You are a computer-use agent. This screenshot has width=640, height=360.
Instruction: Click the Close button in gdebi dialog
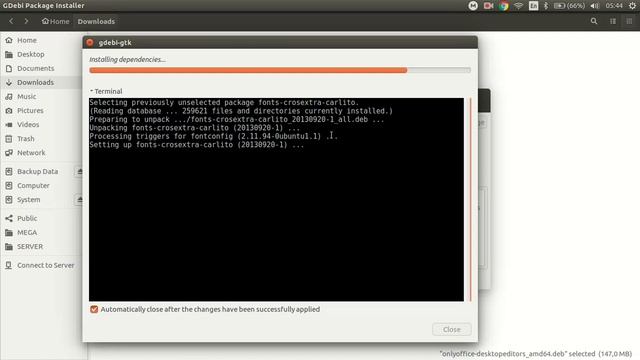[451, 329]
